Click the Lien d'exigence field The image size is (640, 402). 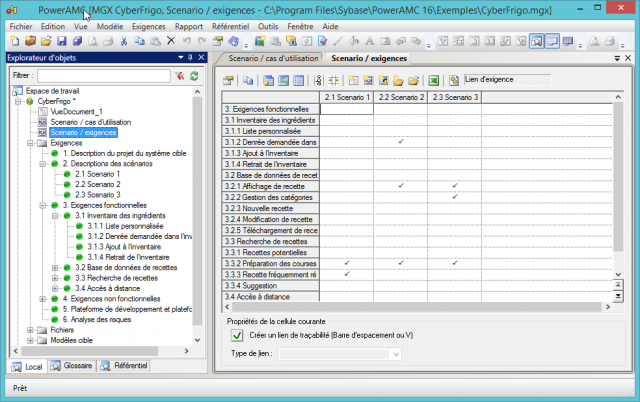[x=507, y=80]
